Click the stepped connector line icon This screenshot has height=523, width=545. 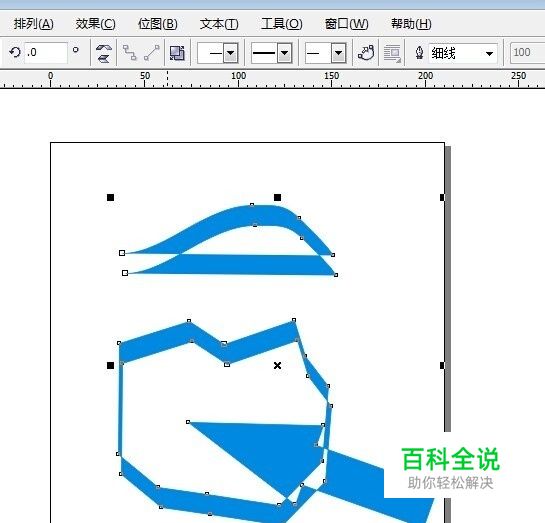pos(130,53)
